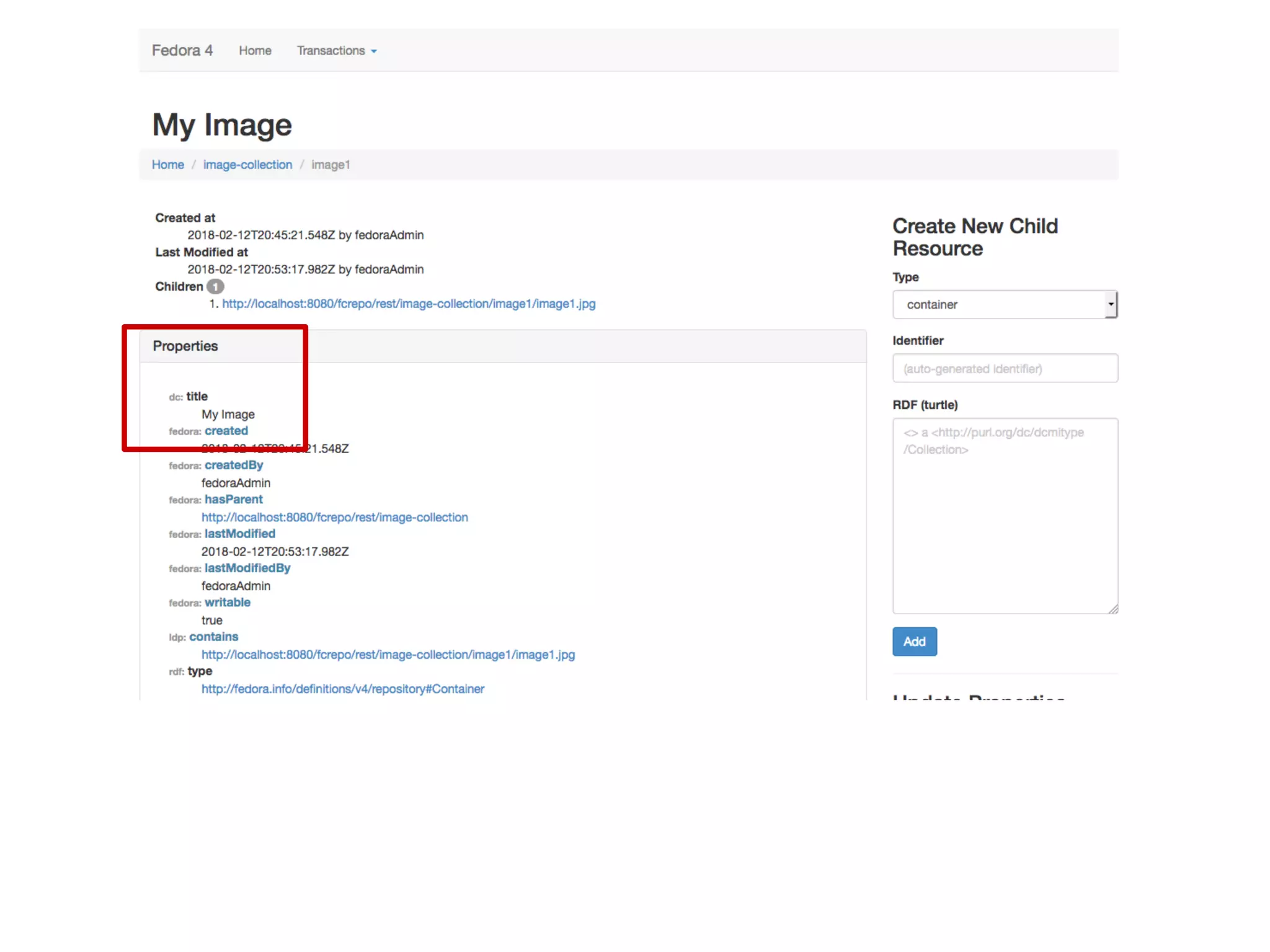This screenshot has width=1270, height=952.
Task: Click the createdBy property link
Action: 234,465
